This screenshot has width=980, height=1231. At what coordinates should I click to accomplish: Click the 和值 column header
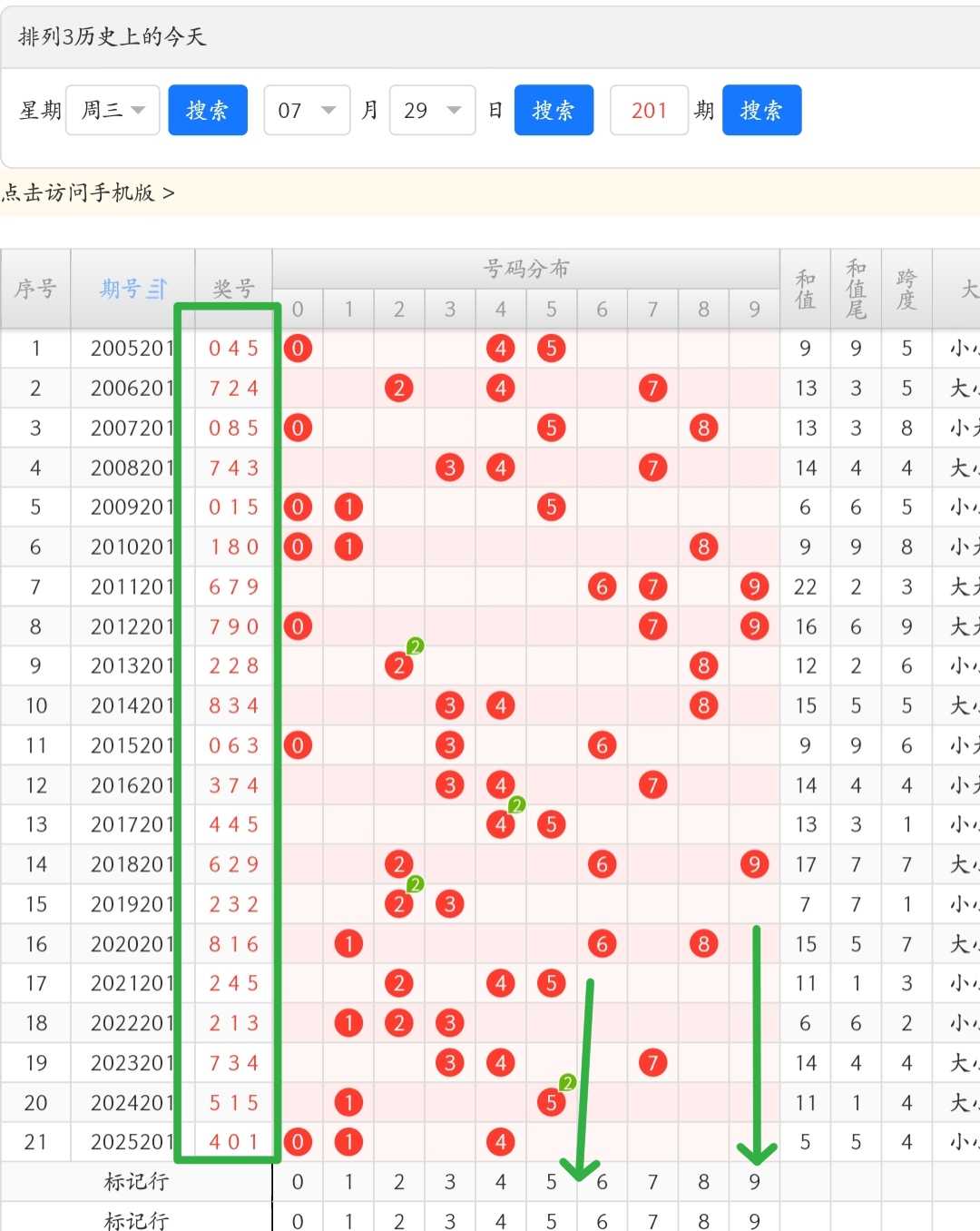tap(805, 289)
